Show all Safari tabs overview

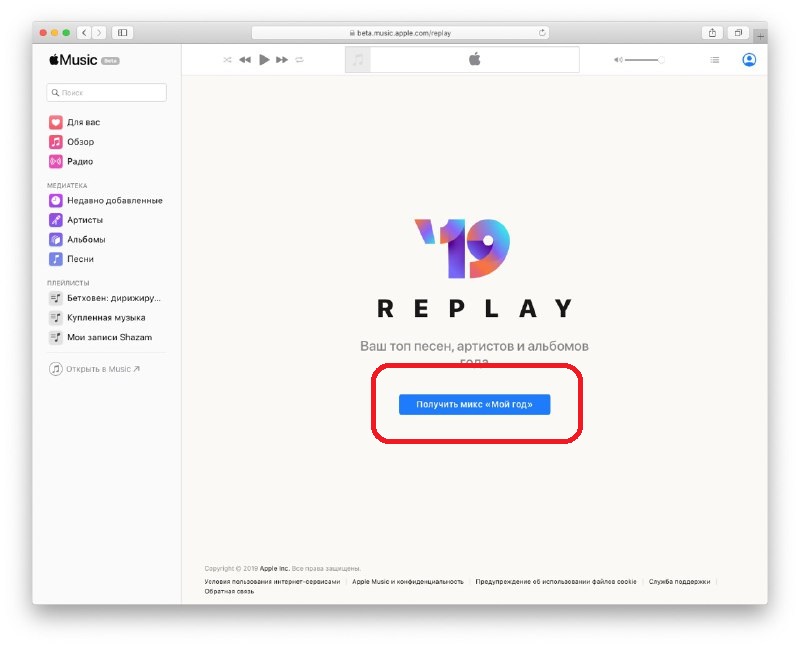[738, 33]
